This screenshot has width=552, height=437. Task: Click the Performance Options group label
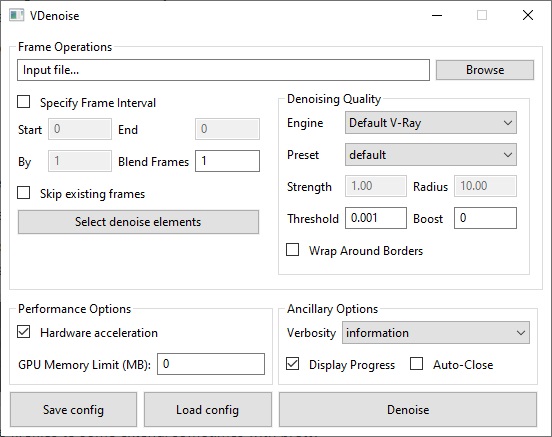74,309
